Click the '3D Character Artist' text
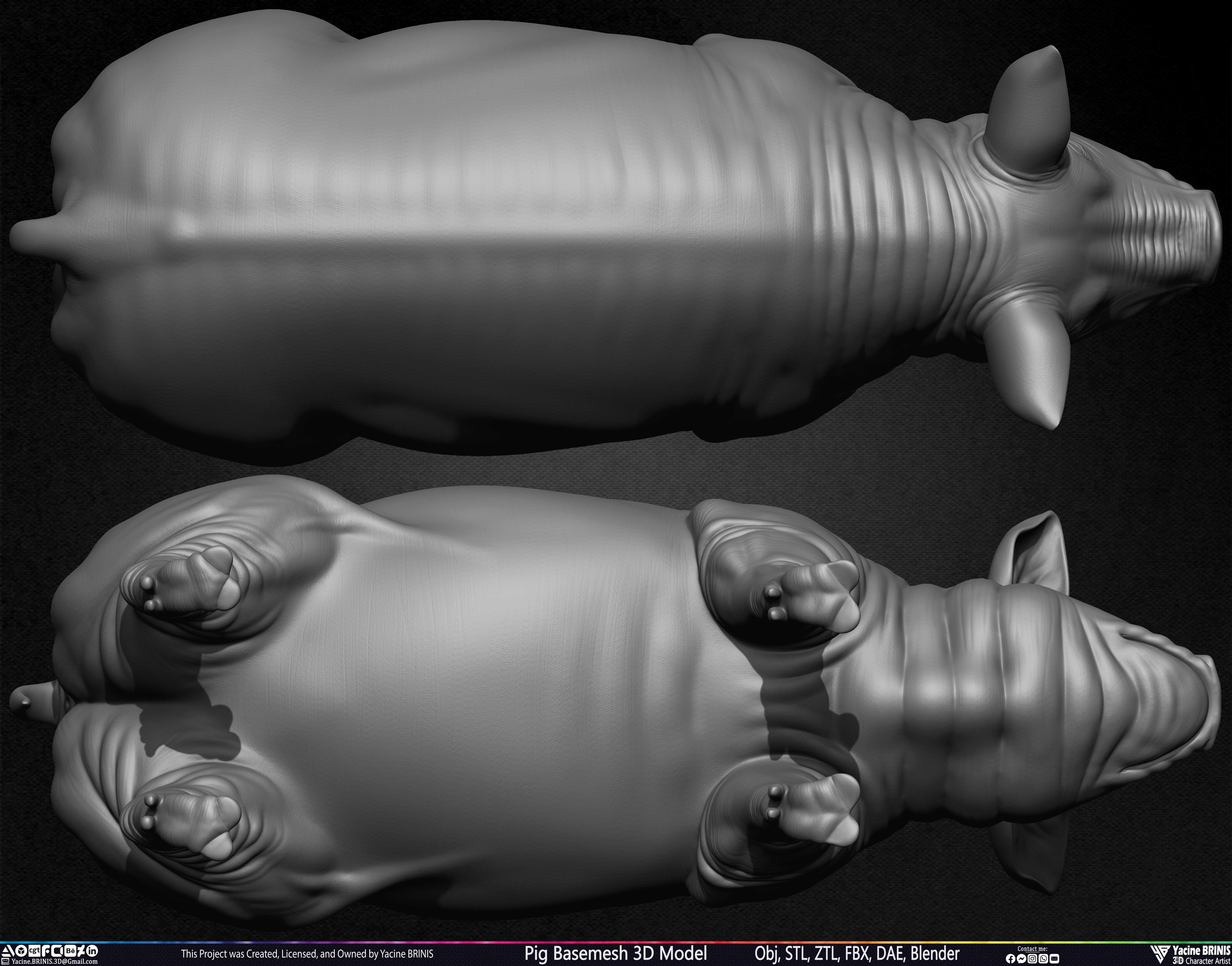This screenshot has height=966, width=1232. coord(1202,960)
